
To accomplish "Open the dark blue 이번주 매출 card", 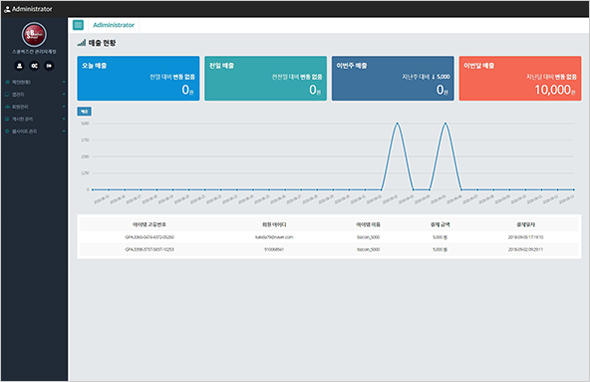I will click(393, 78).
